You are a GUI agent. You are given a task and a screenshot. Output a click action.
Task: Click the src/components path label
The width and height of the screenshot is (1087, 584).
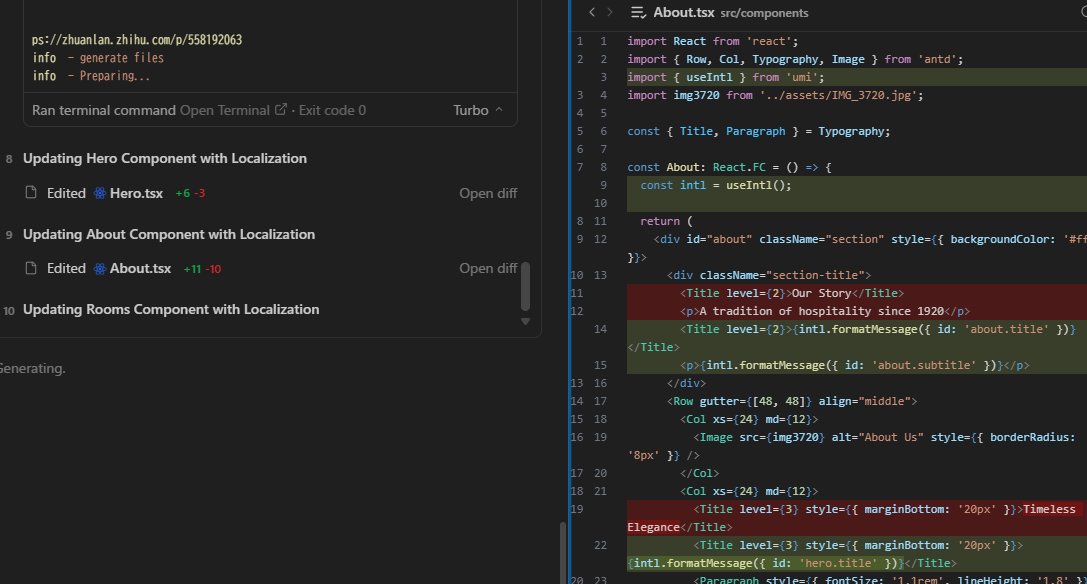(x=764, y=13)
